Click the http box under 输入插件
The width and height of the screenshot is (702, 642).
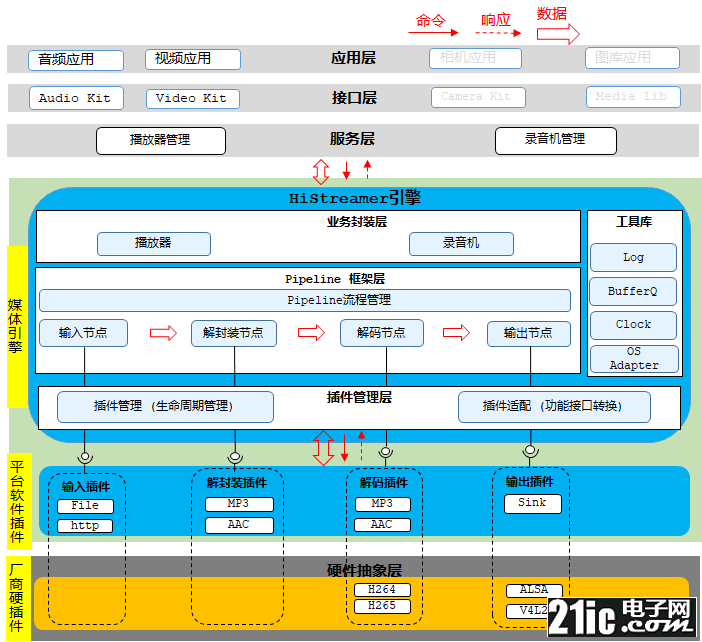(85, 526)
